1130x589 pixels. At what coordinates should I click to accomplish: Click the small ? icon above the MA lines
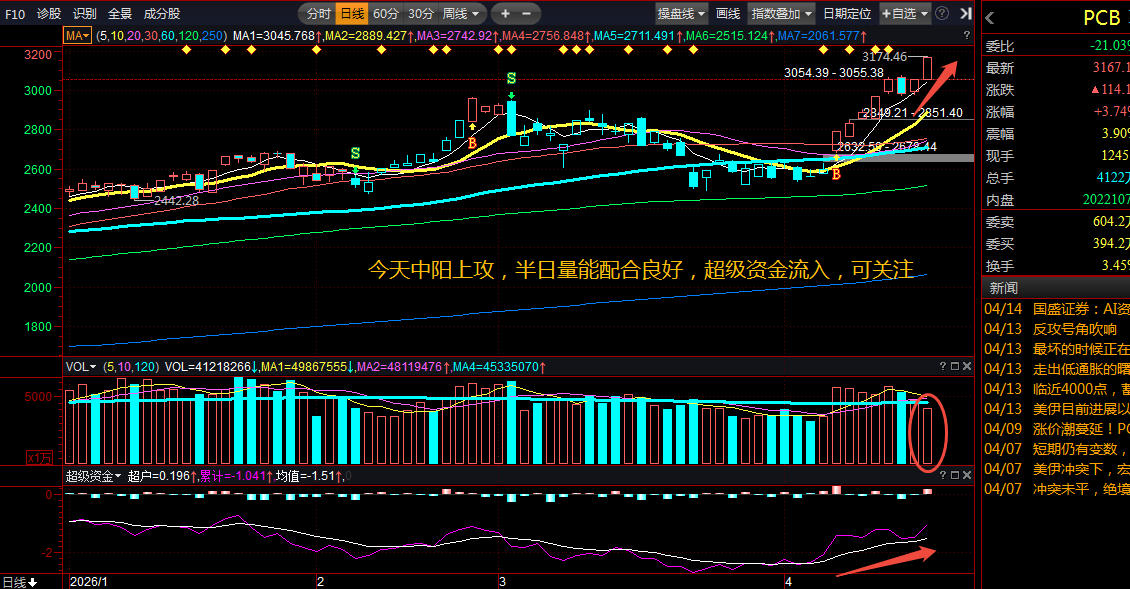tap(965, 33)
